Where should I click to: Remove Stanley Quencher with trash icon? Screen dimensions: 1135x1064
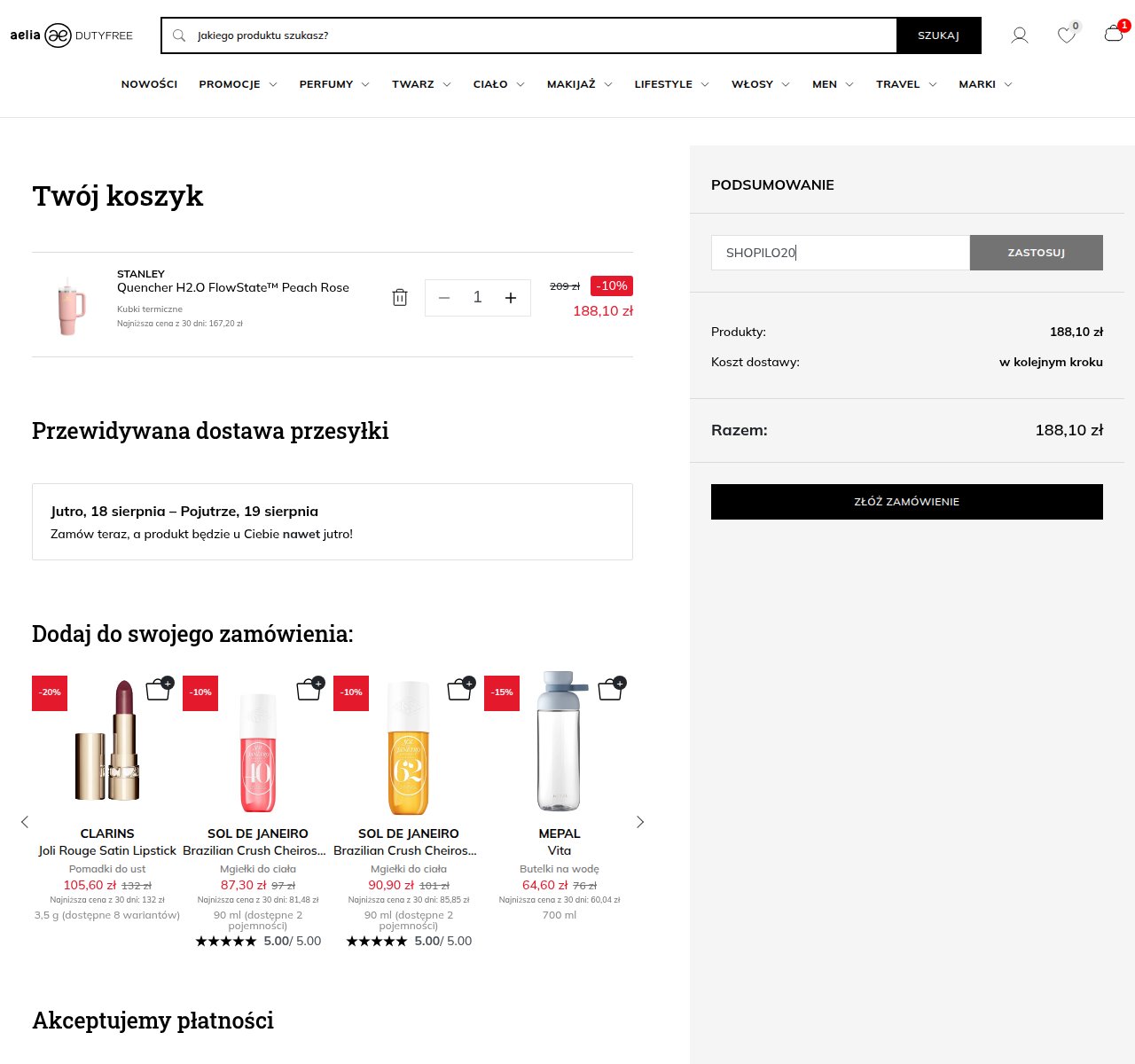pos(400,298)
